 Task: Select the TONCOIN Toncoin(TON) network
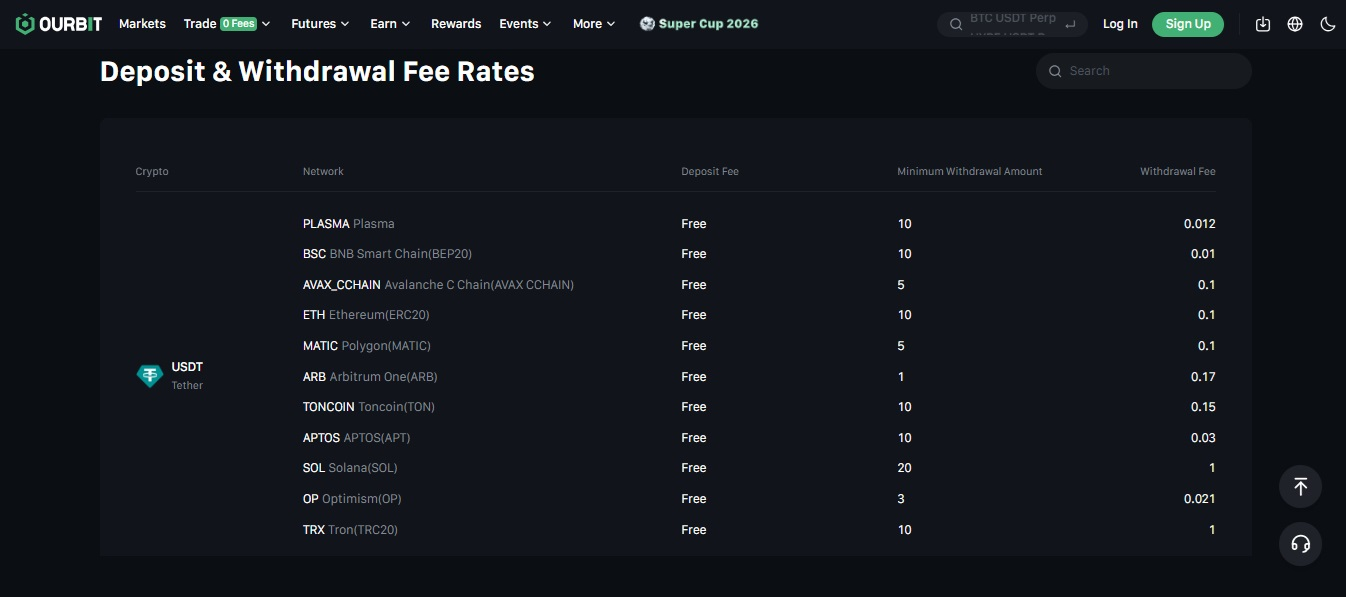click(369, 407)
